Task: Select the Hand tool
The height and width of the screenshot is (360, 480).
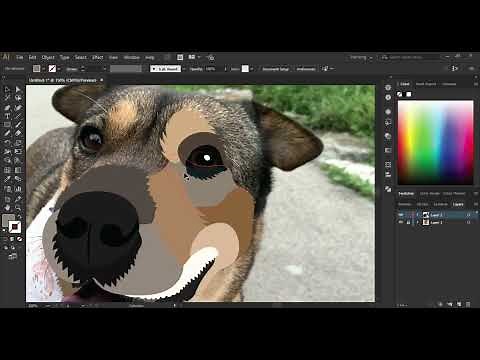Action: click(7, 208)
